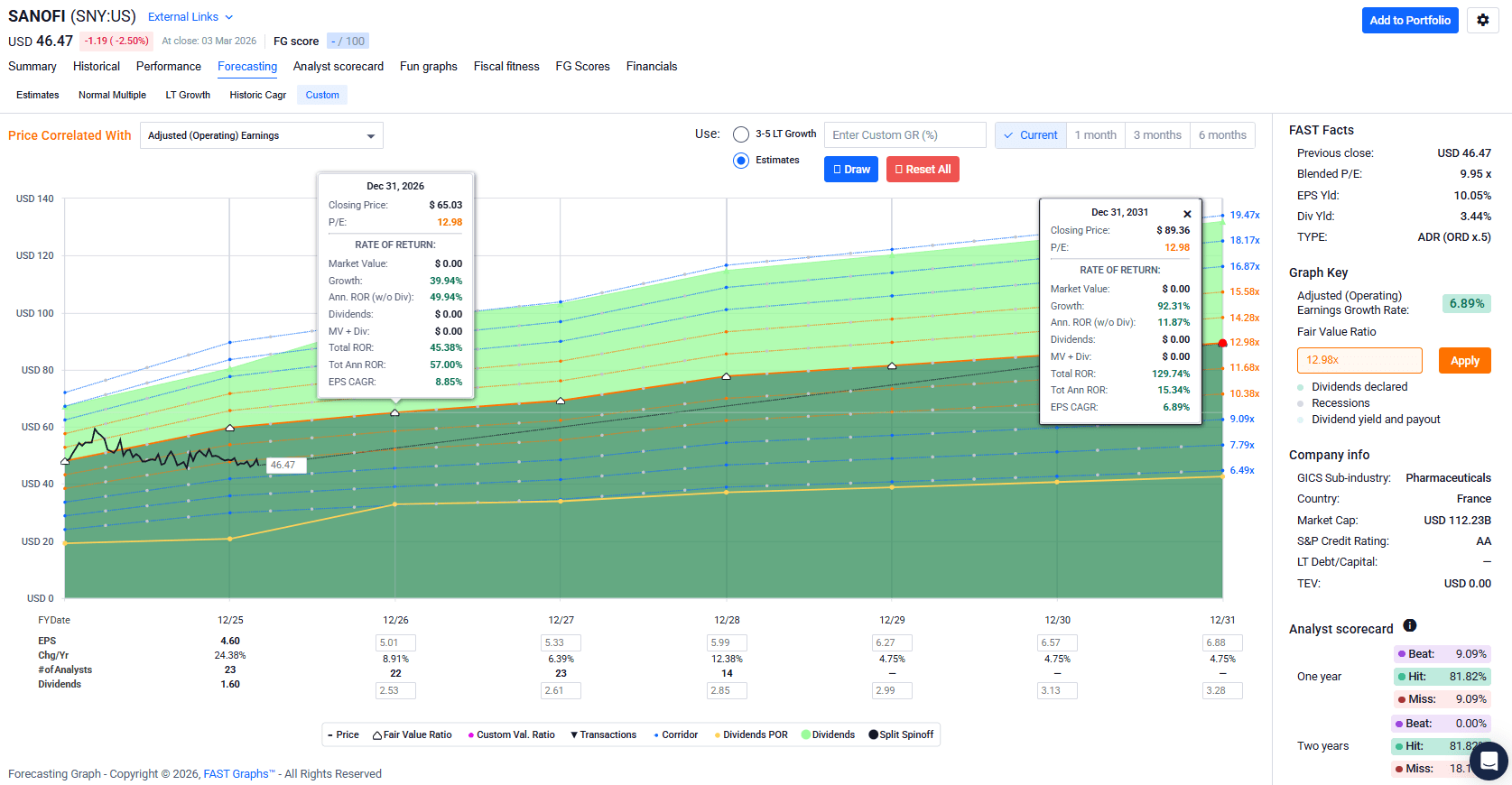Click the Add to Portfolio button
The width and height of the screenshot is (1512, 785).
coord(1410,20)
